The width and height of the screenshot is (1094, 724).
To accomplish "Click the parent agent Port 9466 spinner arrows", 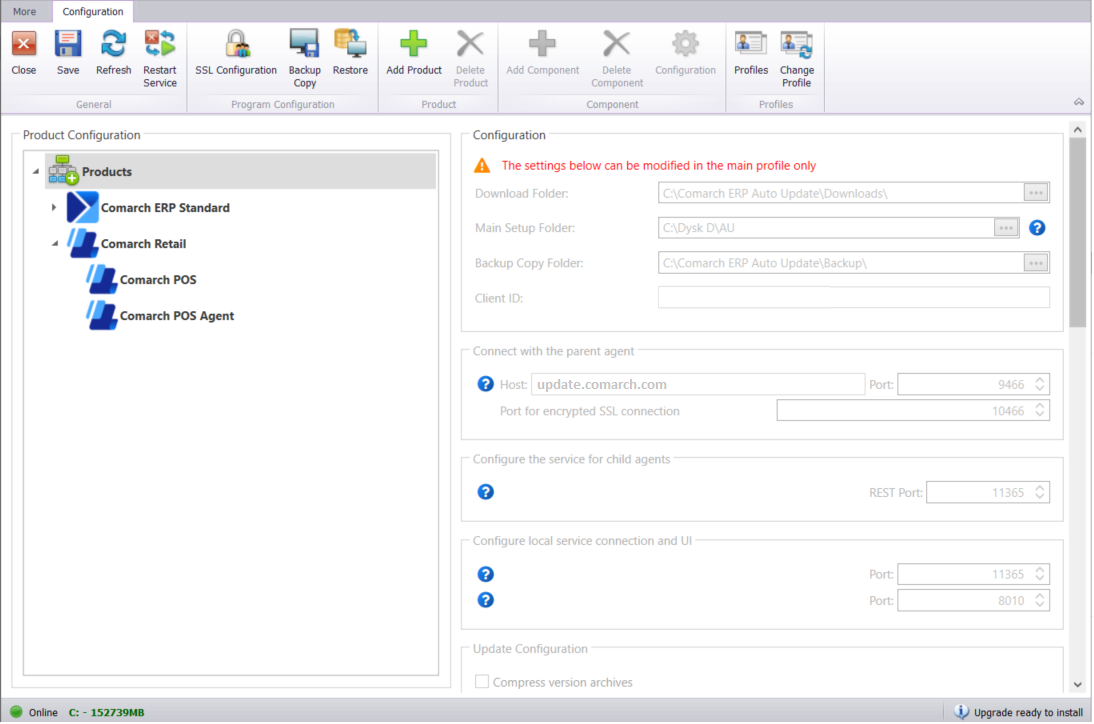I will point(1040,384).
